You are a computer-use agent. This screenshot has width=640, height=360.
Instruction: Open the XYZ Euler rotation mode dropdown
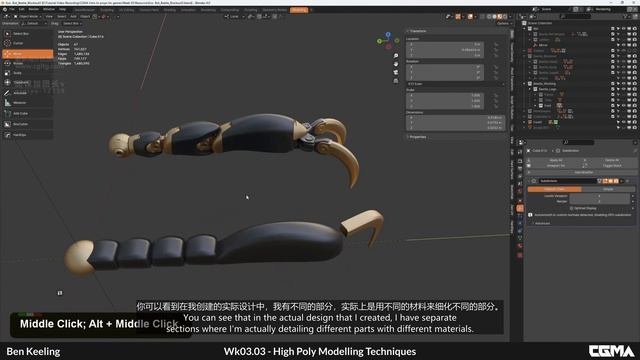(x=456, y=84)
